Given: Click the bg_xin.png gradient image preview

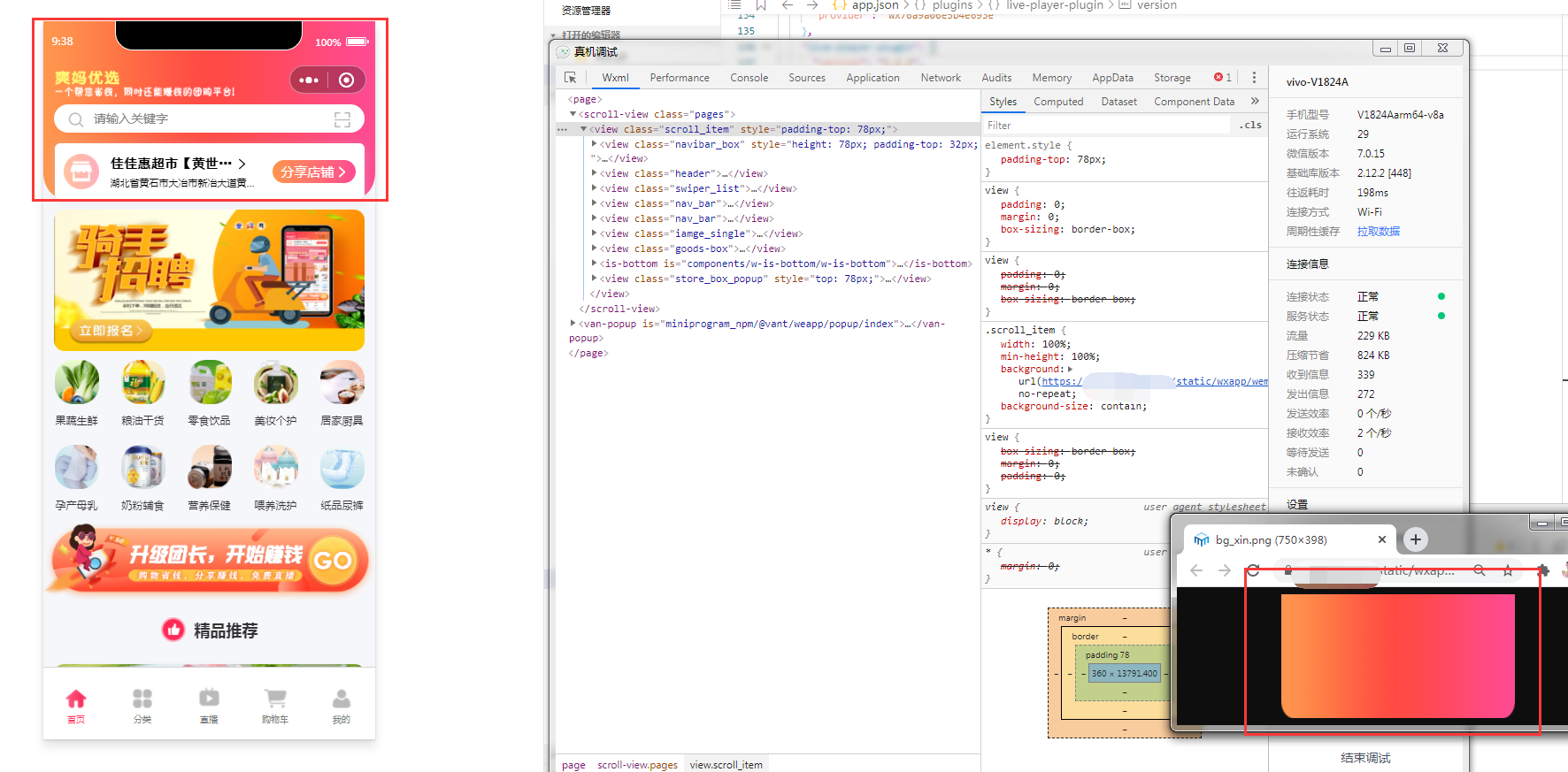Looking at the screenshot, I should tap(1397, 655).
